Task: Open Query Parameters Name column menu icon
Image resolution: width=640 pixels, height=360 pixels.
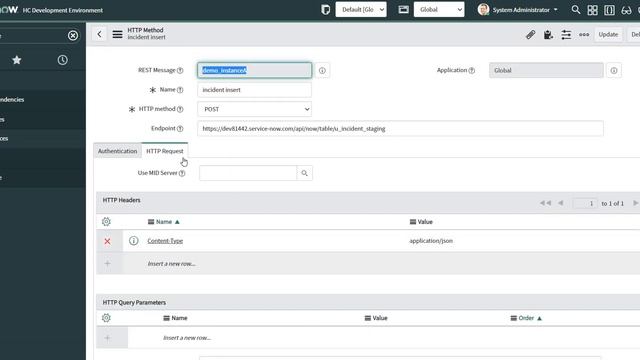Action: click(x=166, y=318)
